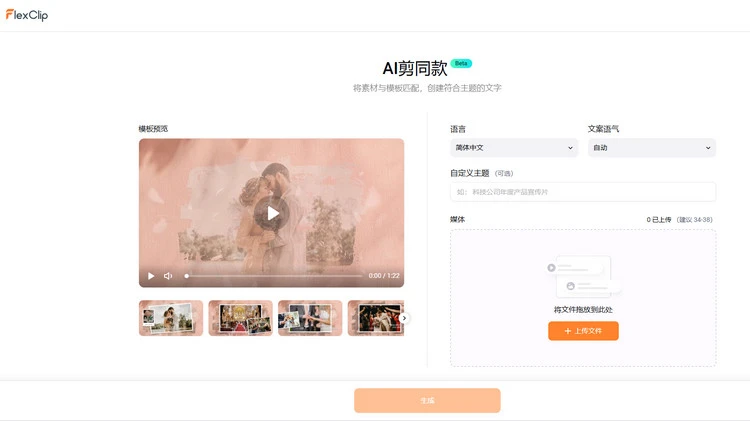Click the 自定义主题 text input field
Screen dimensions: 750x421
[x=583, y=192]
